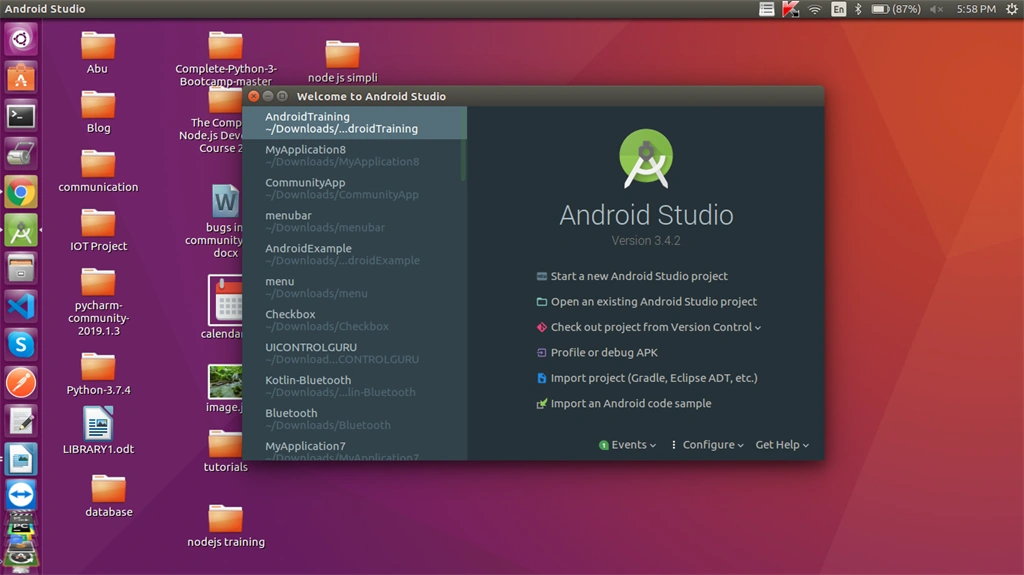Click muted volume indicator in panel
This screenshot has width=1024, height=575.
click(936, 9)
